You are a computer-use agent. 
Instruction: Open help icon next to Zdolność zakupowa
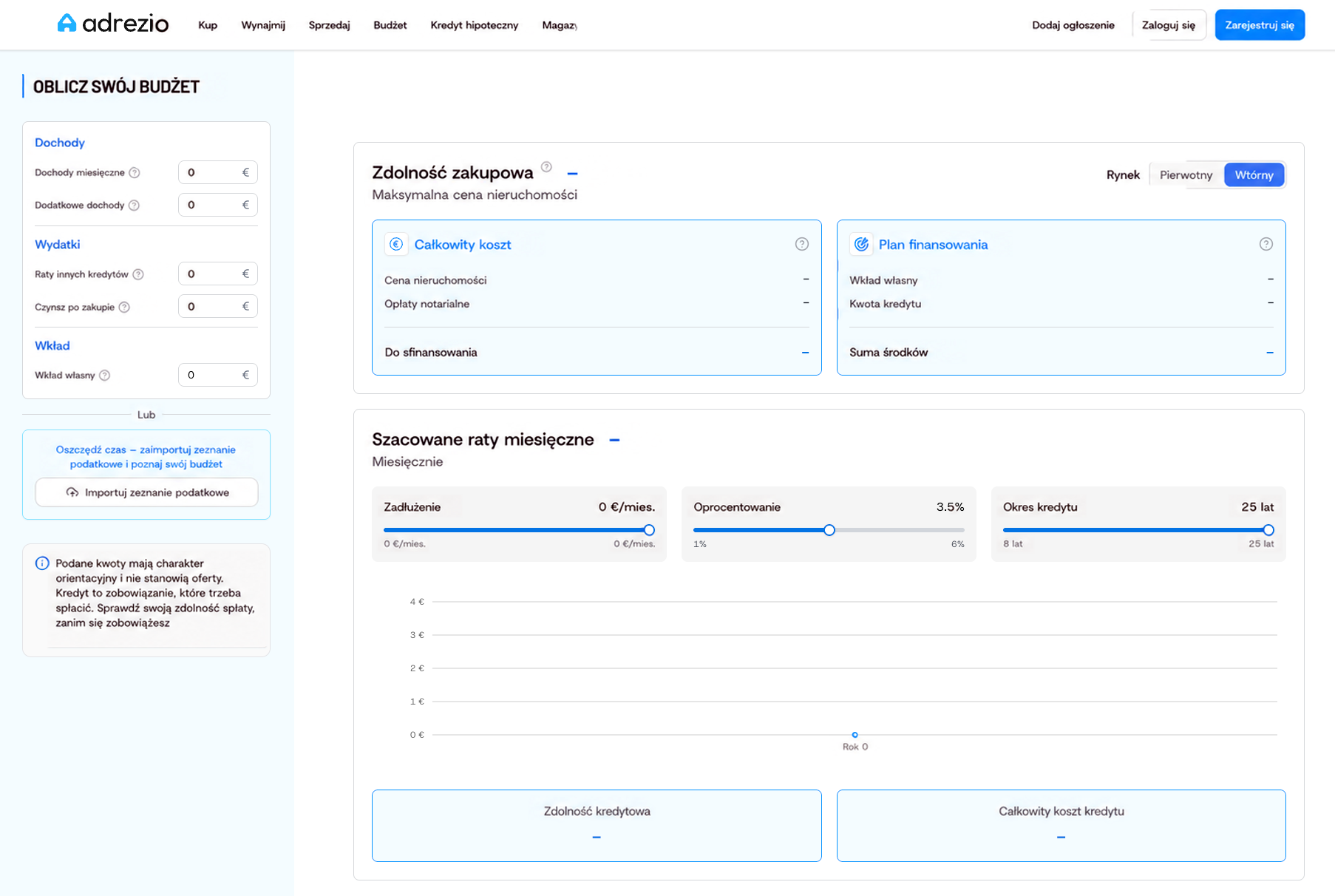click(x=546, y=167)
